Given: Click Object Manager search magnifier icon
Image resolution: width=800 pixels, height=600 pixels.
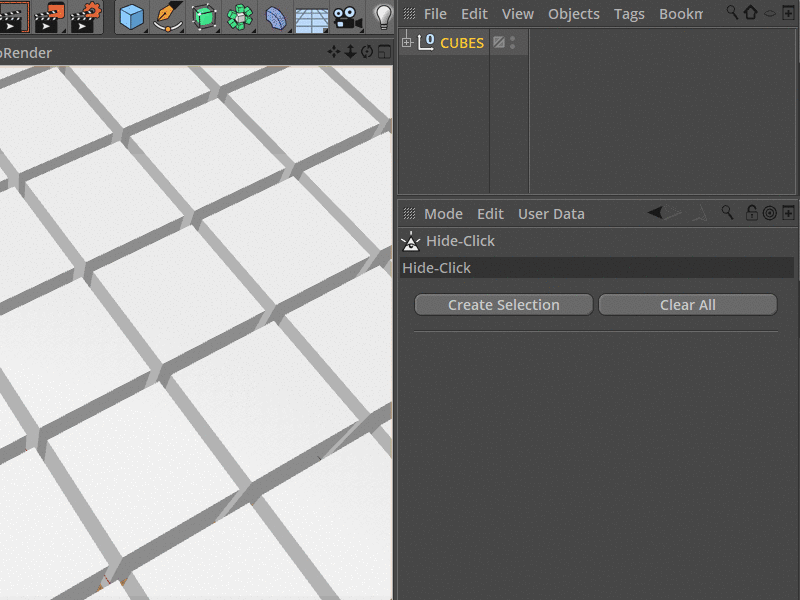Looking at the screenshot, I should pos(732,12).
